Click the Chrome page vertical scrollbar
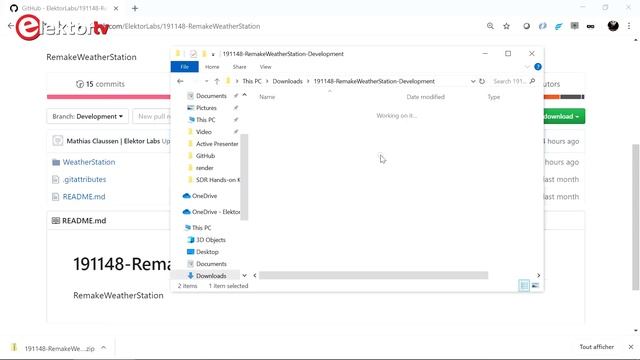Viewport: 640px width, 360px height. tap(636, 217)
